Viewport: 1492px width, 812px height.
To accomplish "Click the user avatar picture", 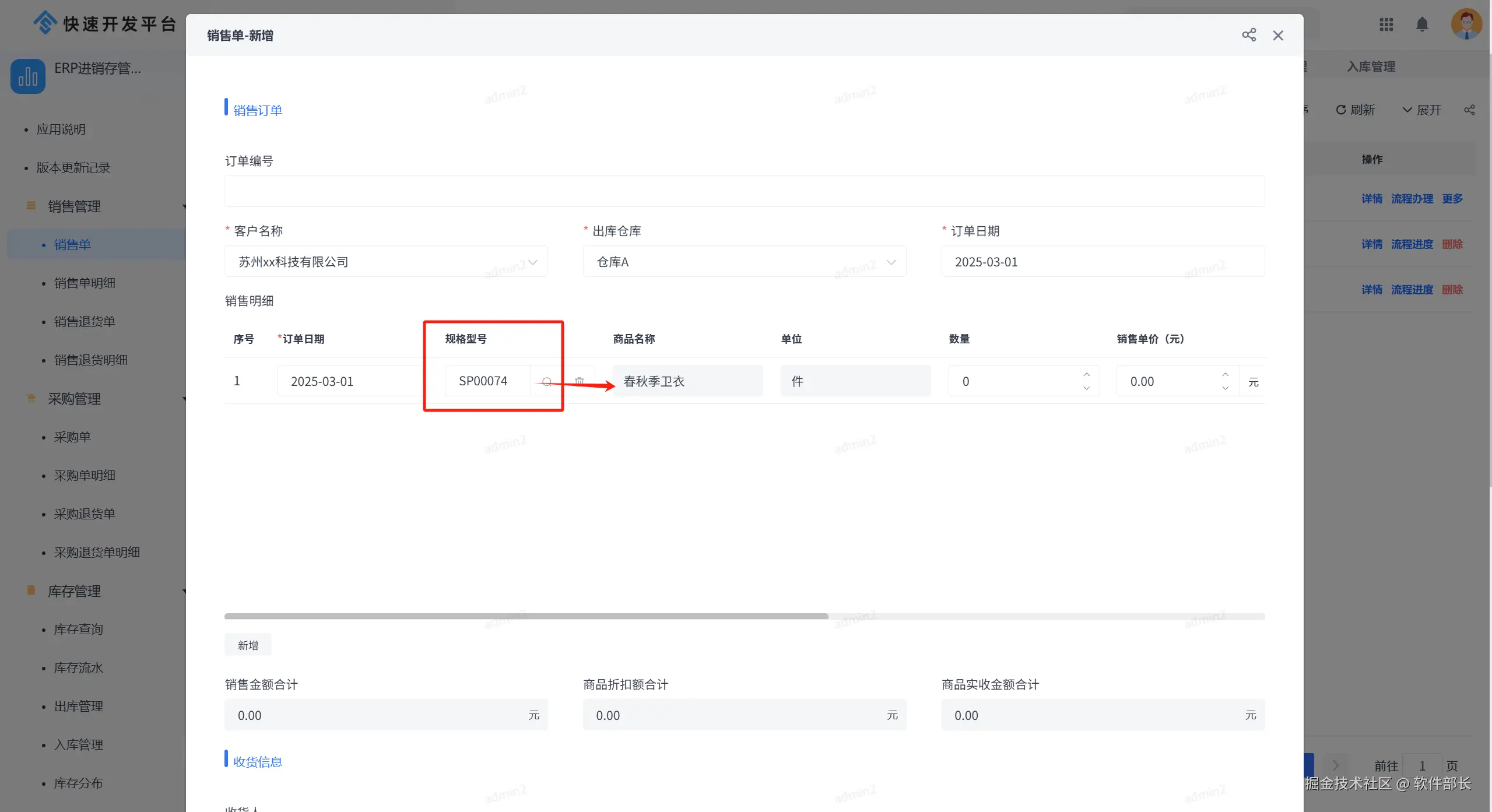I will [x=1466, y=24].
